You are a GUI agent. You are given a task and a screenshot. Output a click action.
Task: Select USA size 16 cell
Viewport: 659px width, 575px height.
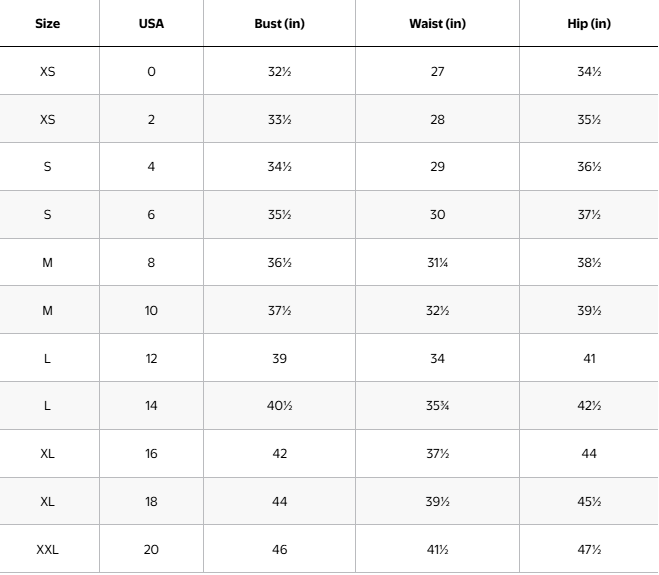click(151, 454)
